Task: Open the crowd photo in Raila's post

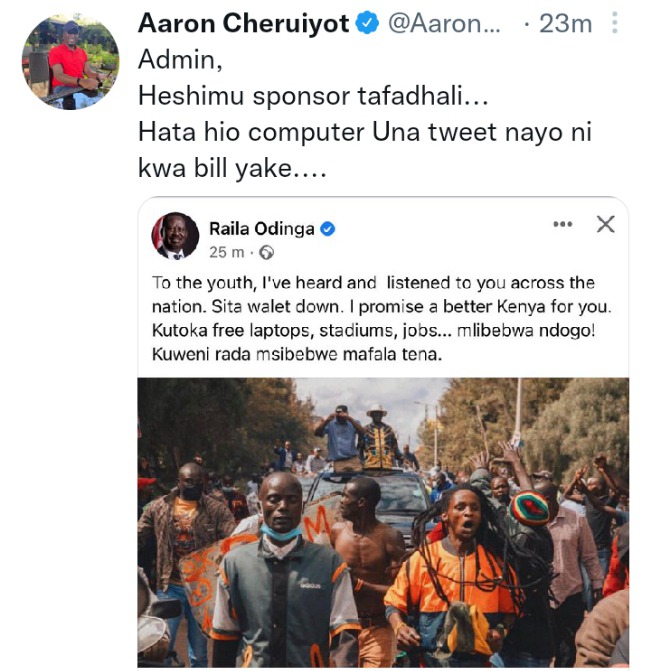Action: [383, 522]
